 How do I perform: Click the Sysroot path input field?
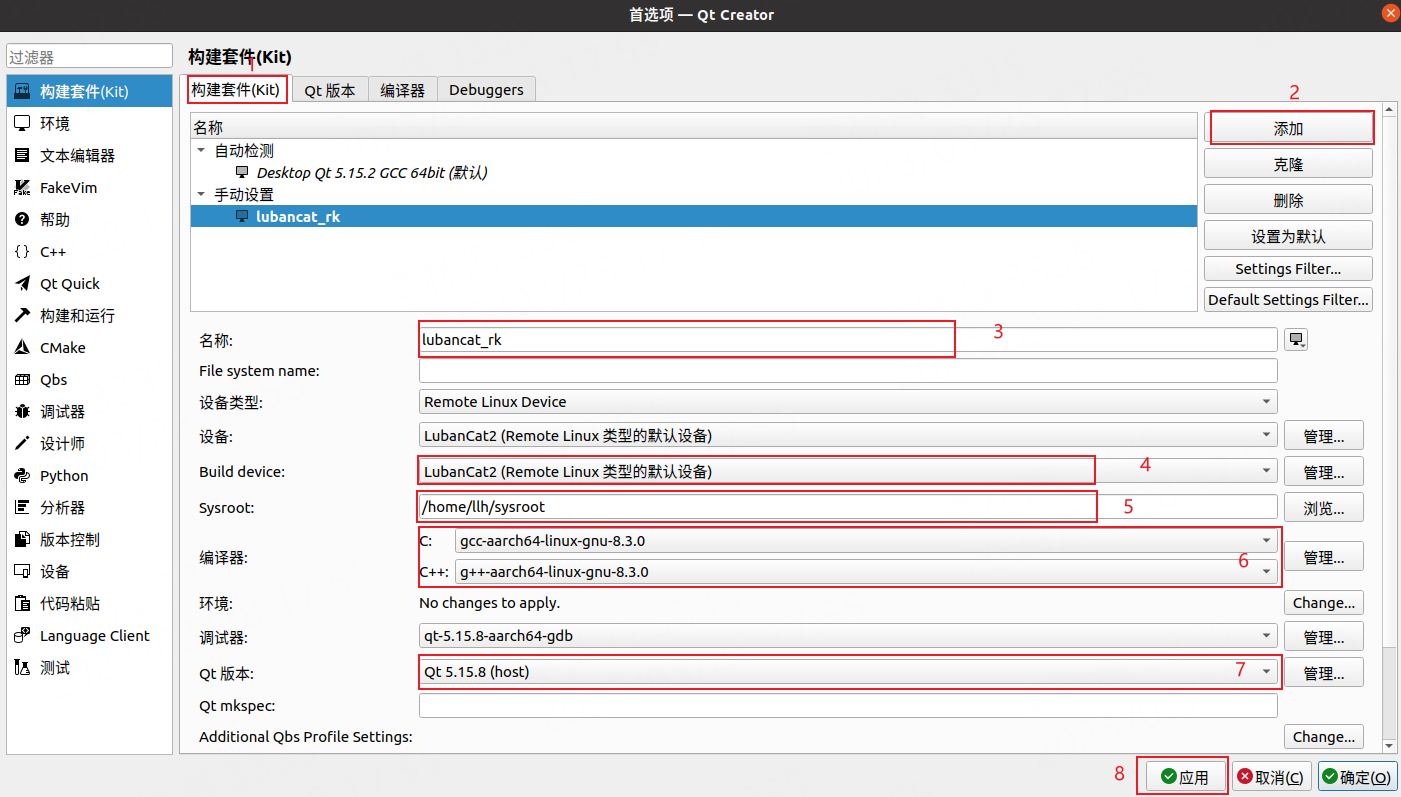click(x=848, y=507)
